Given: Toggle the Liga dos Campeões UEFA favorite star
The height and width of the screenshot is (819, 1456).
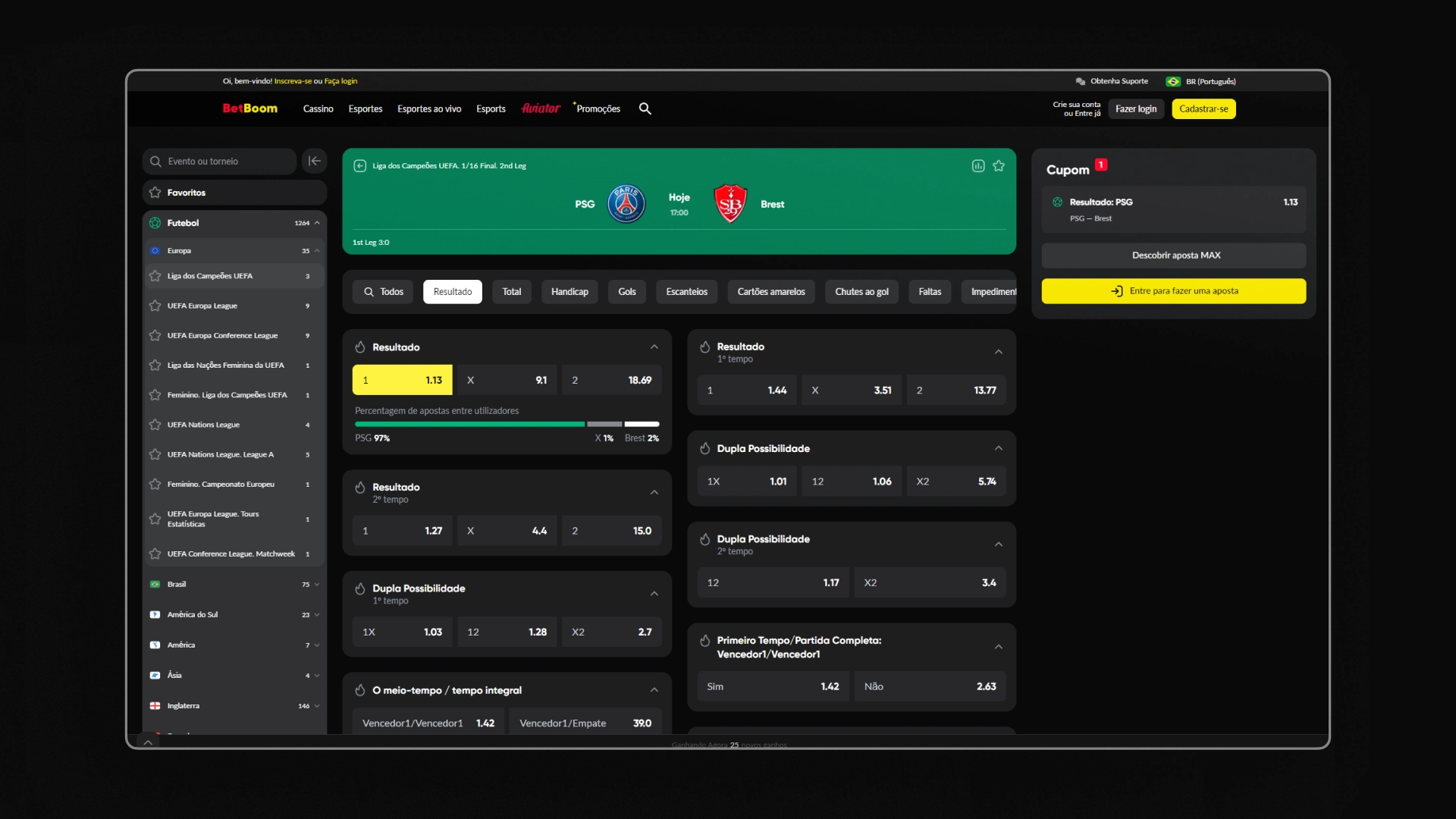Looking at the screenshot, I should (x=155, y=276).
